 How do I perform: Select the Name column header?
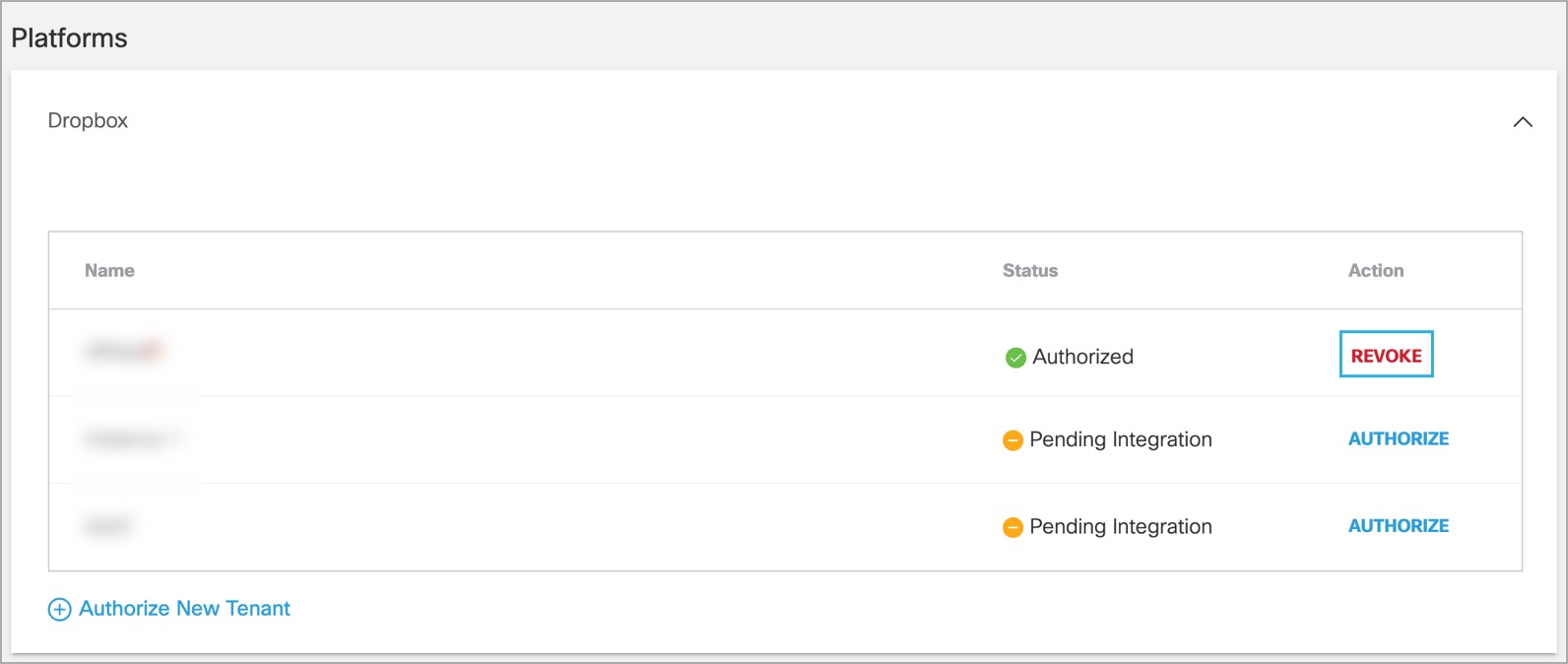tap(109, 271)
